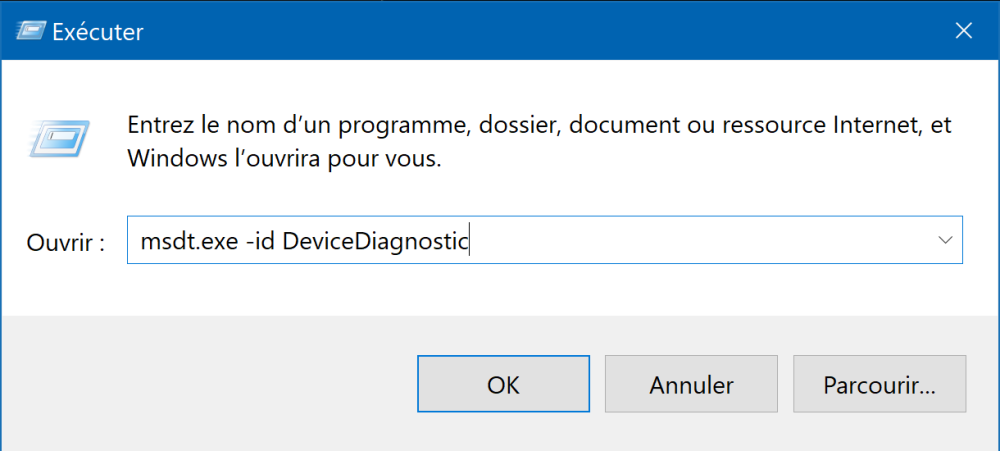Click the "Exécuter" title text
Viewport: 1000px width, 451px height.
99,32
